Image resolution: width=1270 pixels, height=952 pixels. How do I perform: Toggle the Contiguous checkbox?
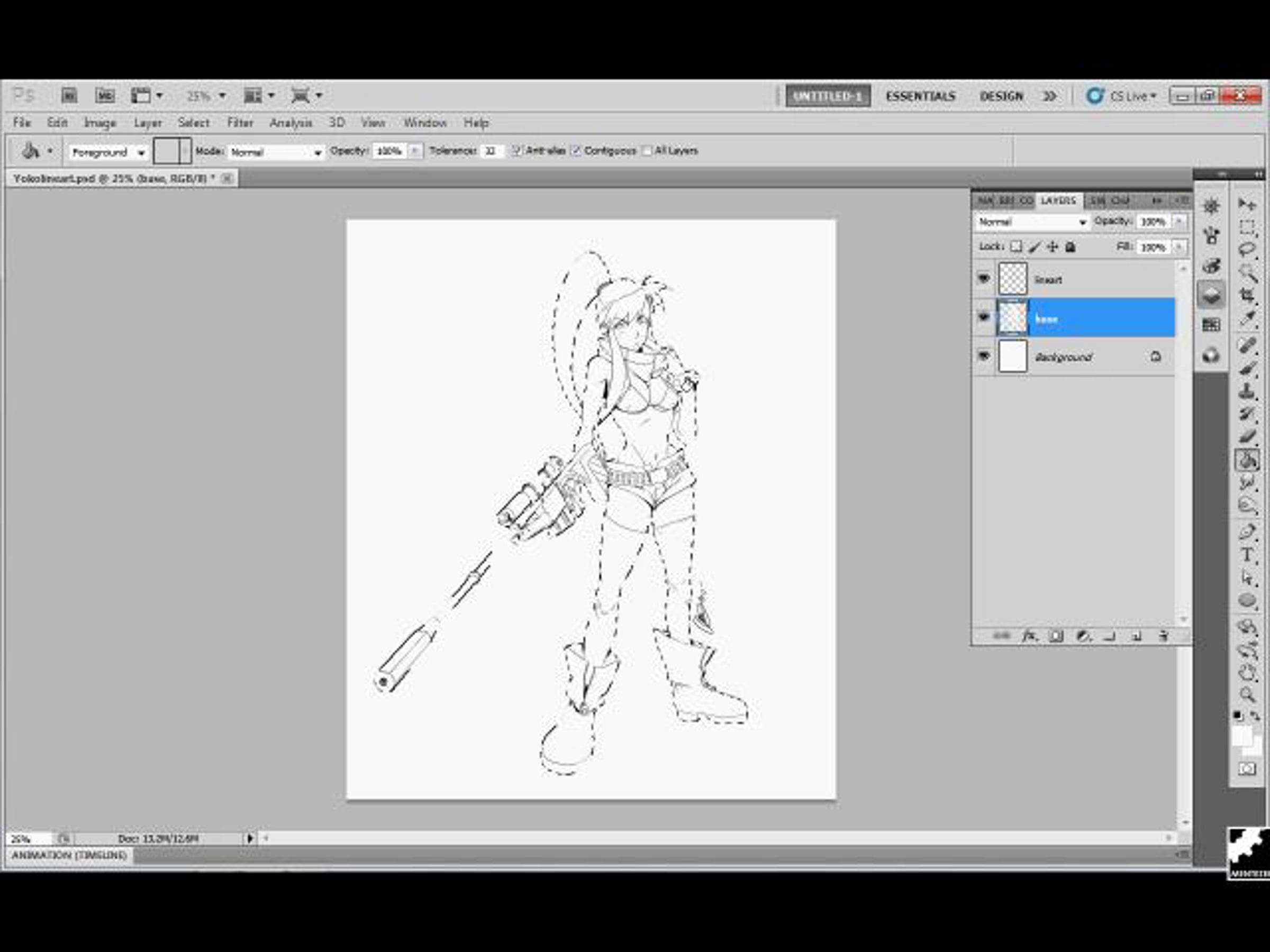pyautogui.click(x=577, y=151)
